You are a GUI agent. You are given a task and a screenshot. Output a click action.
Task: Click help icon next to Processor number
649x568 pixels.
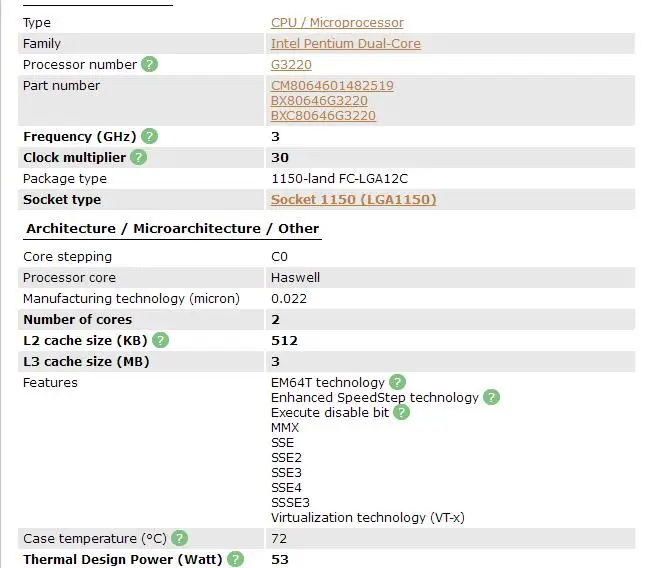click(149, 65)
